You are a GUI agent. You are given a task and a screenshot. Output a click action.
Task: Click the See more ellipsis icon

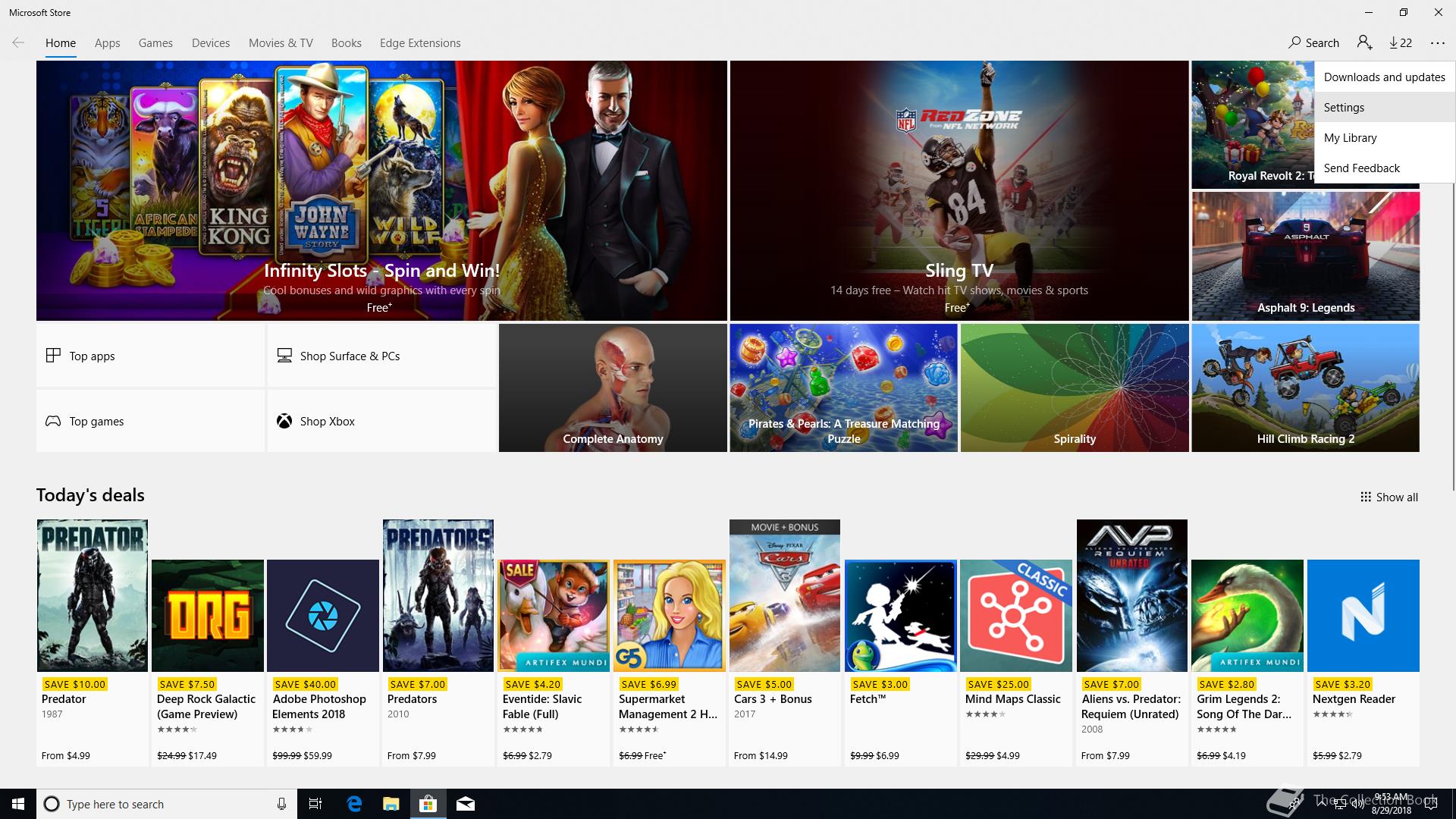click(1438, 43)
